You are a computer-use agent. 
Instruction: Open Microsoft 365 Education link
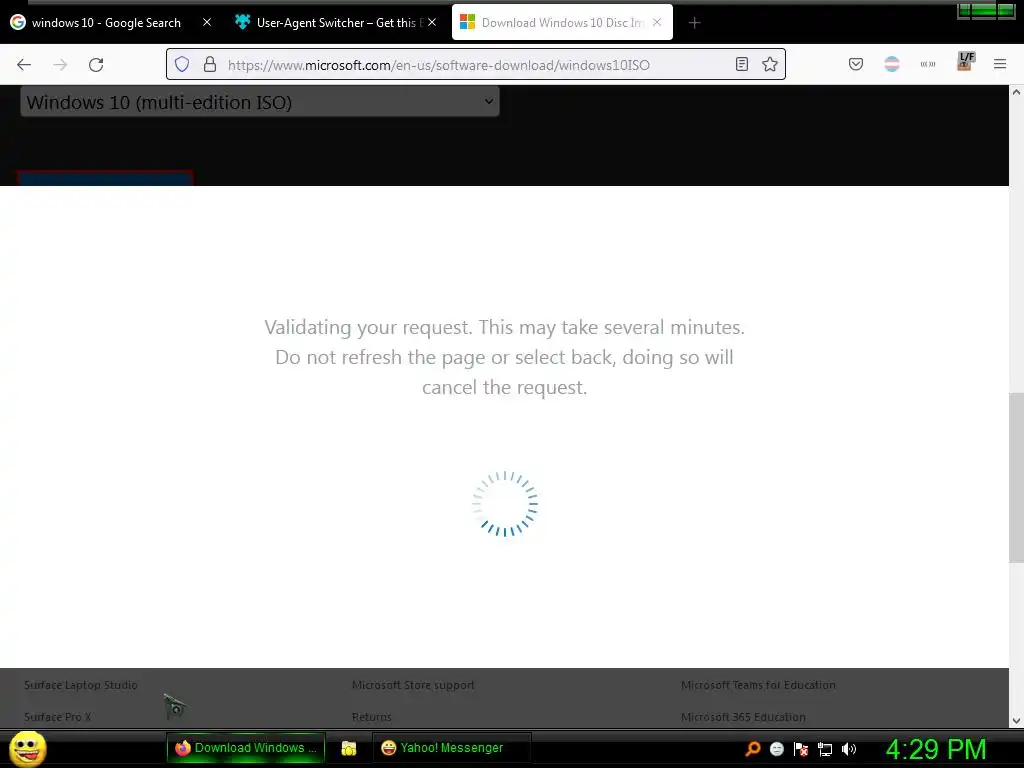[x=743, y=717]
